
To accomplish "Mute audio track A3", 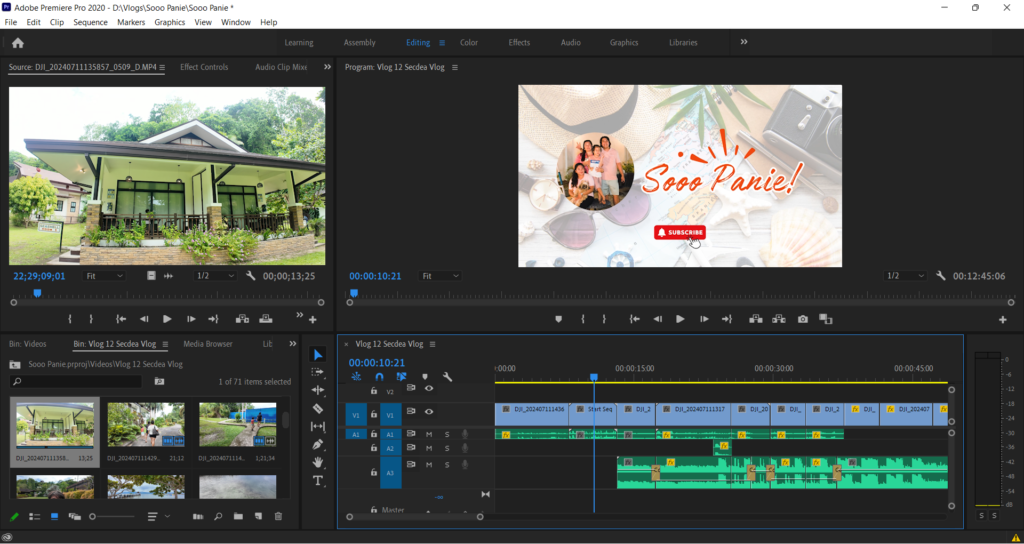I will 429,466.
